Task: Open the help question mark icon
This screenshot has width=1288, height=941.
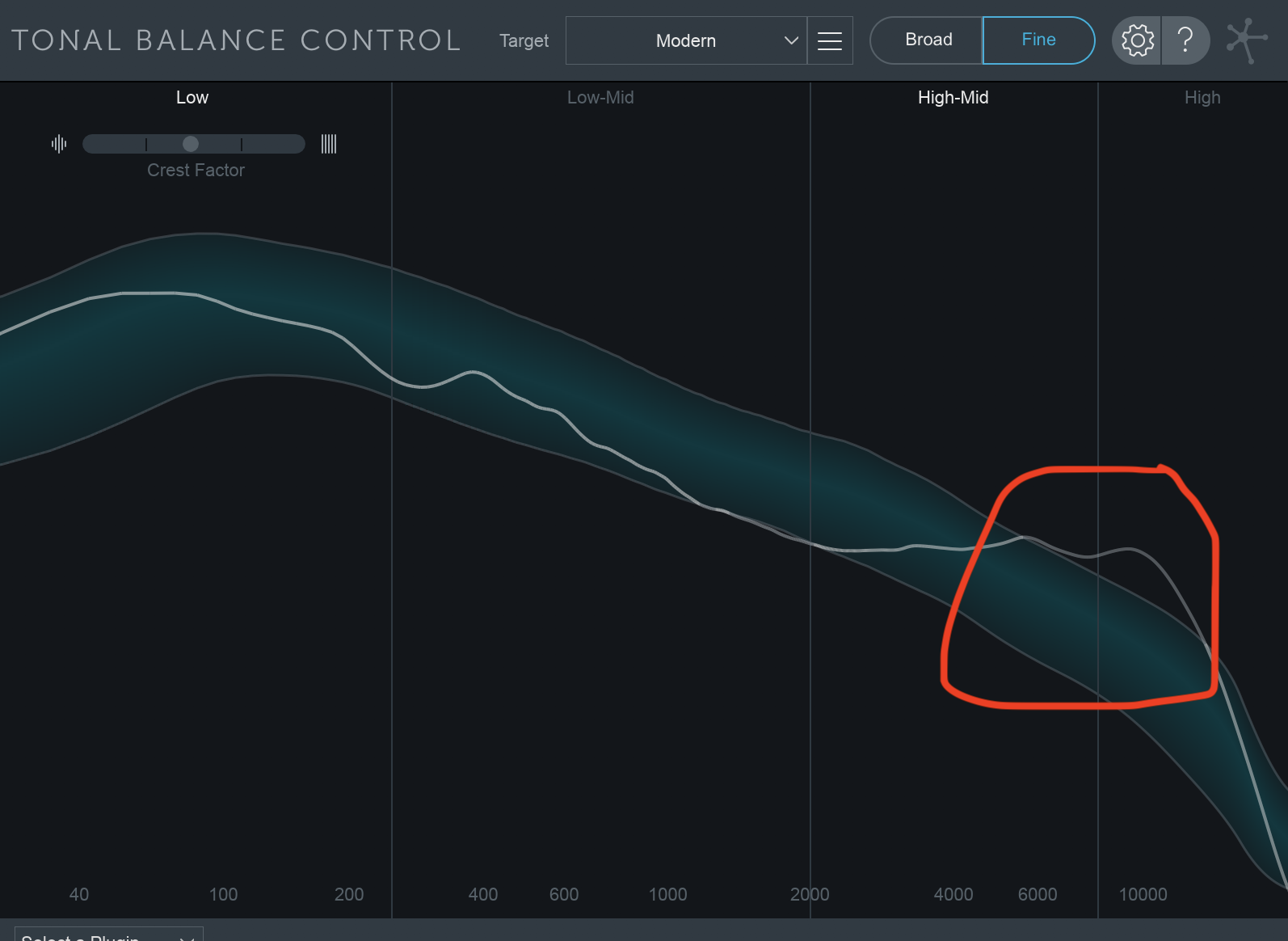Action: tap(1185, 40)
